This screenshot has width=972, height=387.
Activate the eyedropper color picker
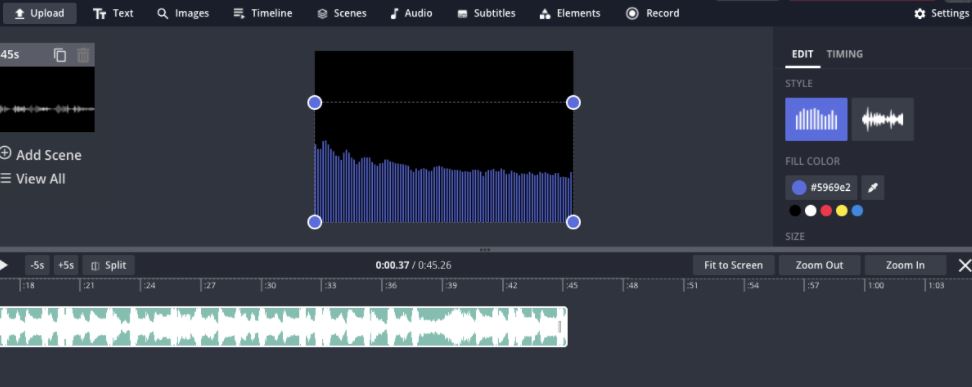coord(873,187)
